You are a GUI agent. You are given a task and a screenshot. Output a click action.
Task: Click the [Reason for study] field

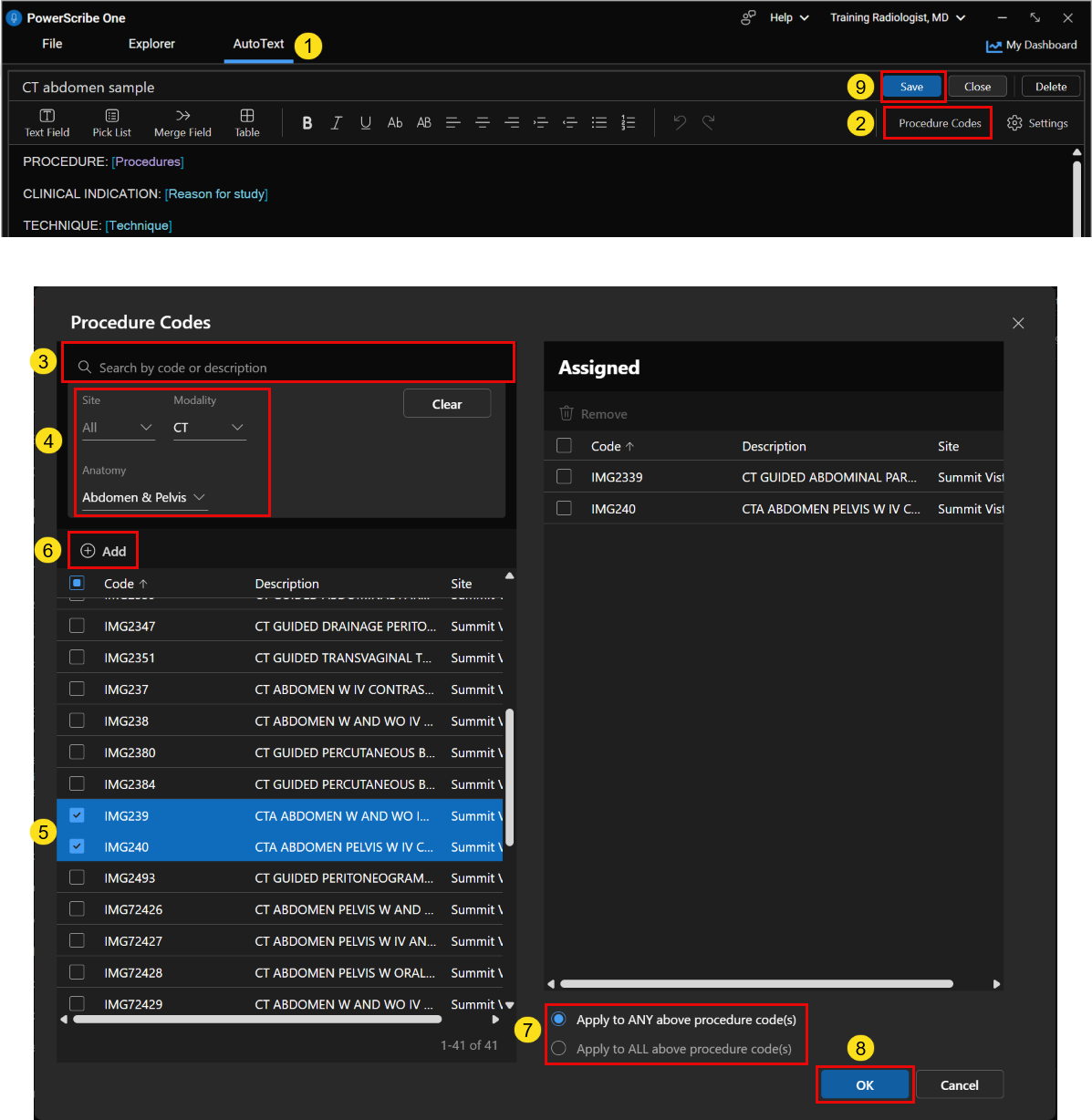coord(216,193)
